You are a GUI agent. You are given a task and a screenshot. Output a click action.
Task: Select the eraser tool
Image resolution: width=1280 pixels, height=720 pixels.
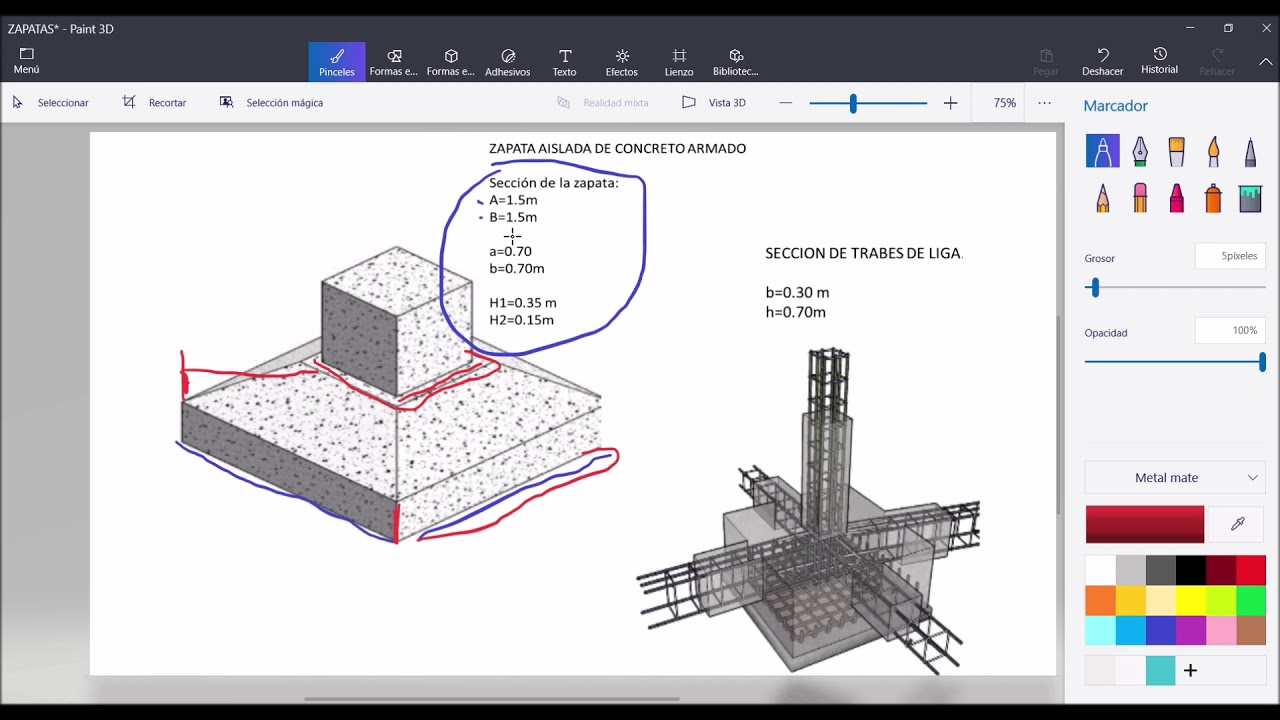[1140, 197]
